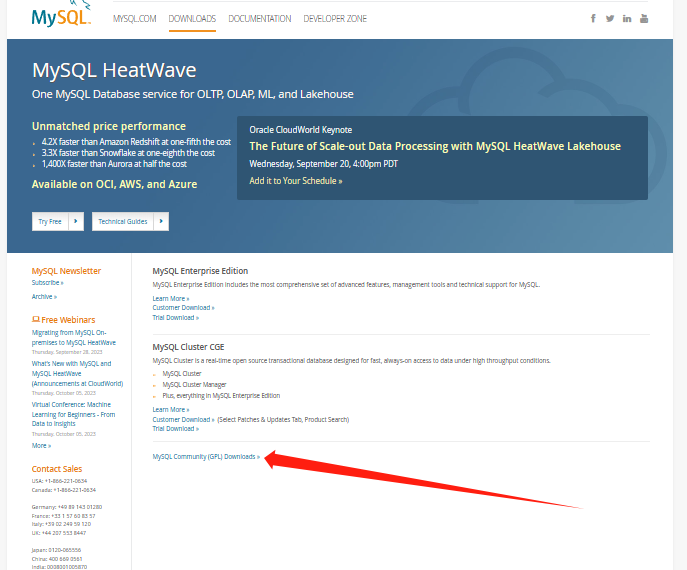Open the MySQL logo home link

pyautogui.click(x=61, y=16)
